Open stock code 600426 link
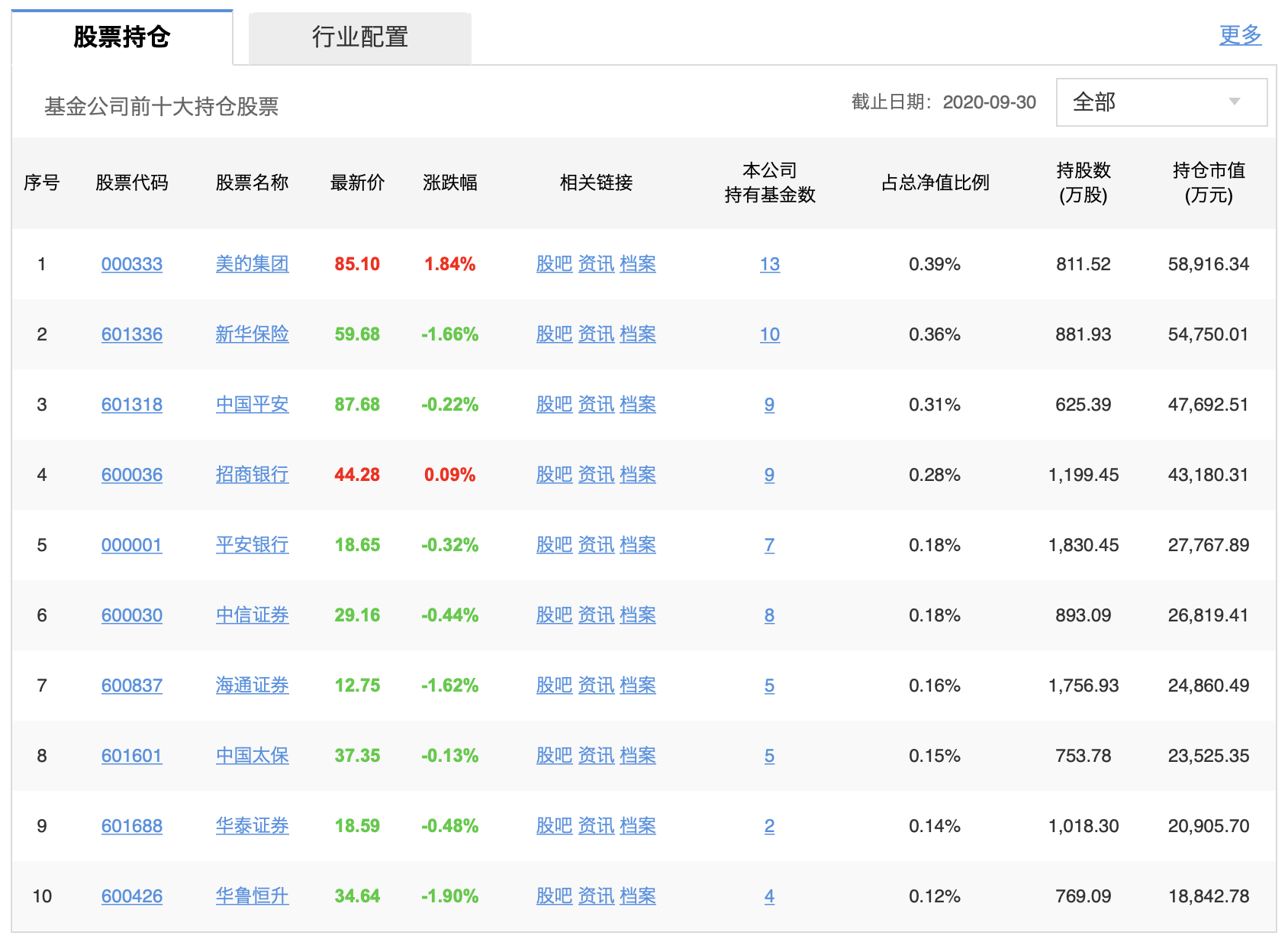The height and width of the screenshot is (939, 1288). pos(132,896)
